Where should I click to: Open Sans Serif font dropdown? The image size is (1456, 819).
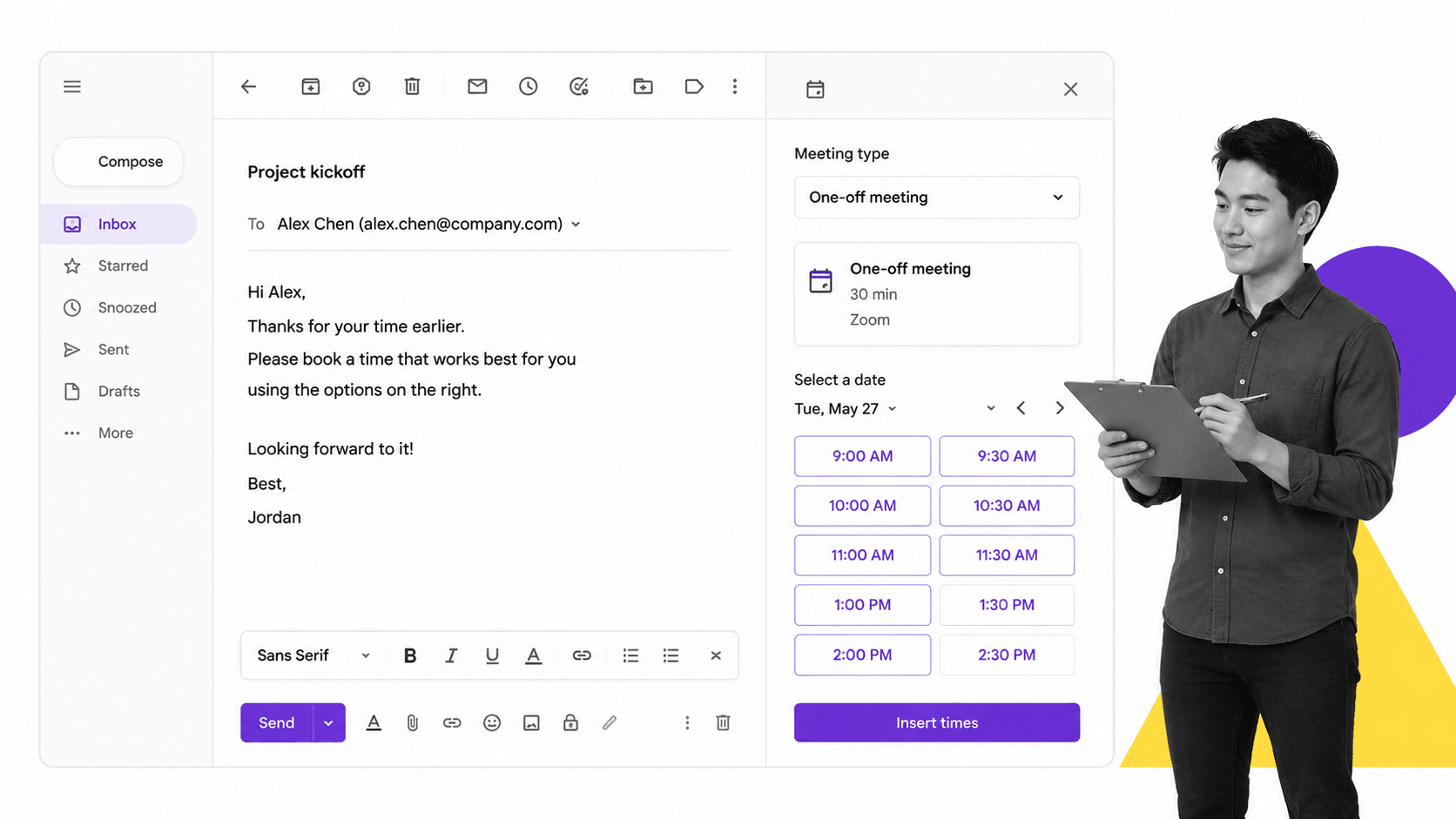[313, 655]
